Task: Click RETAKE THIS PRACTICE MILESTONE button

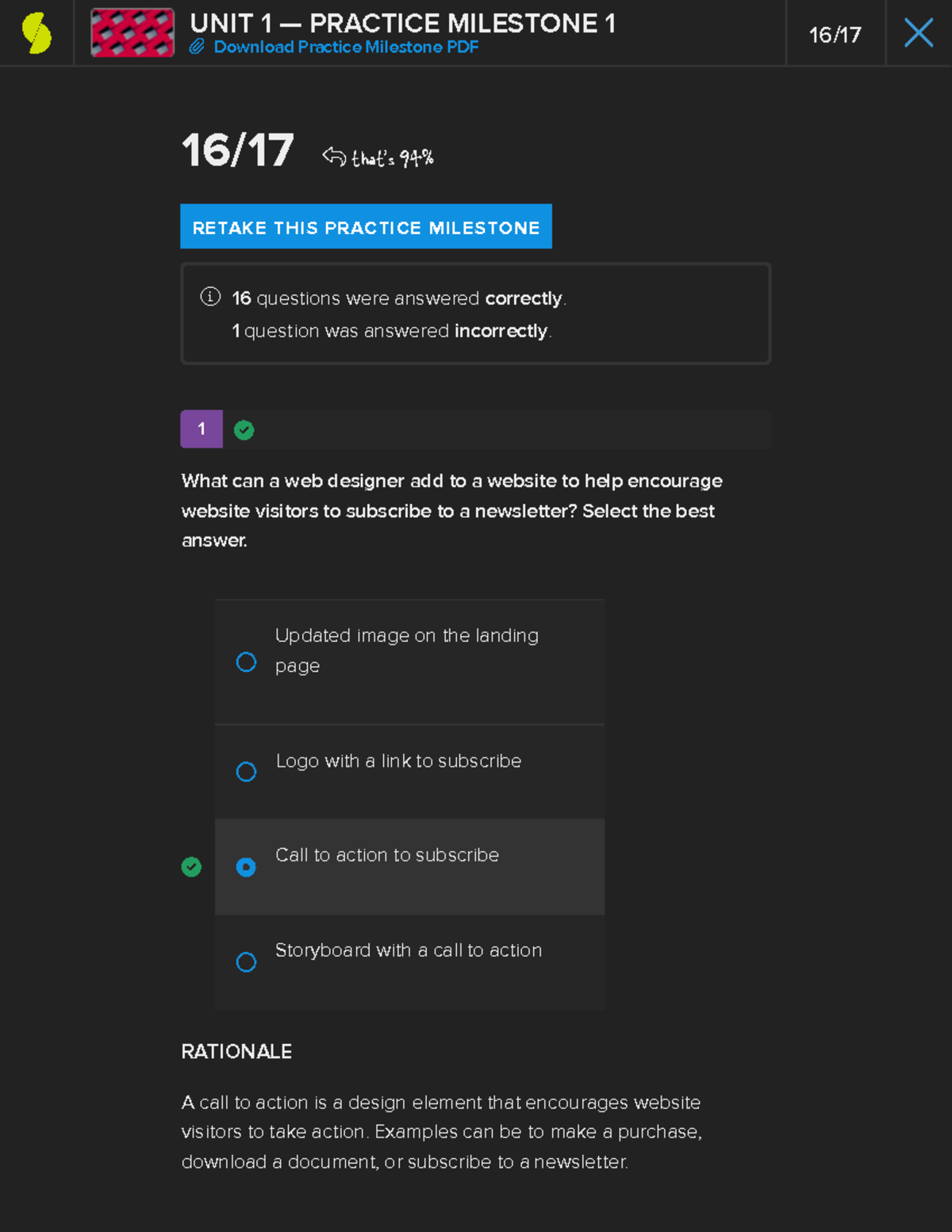Action: [365, 228]
